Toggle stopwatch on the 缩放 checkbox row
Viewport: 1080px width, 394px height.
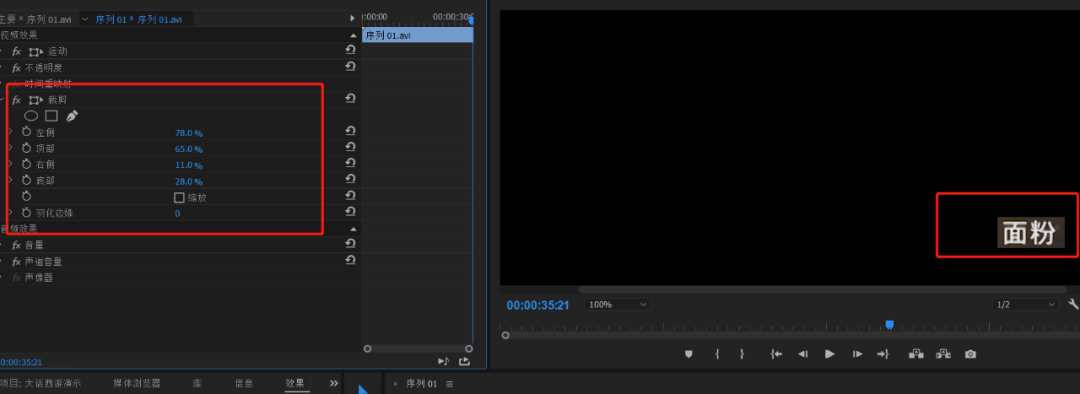[x=27, y=197]
